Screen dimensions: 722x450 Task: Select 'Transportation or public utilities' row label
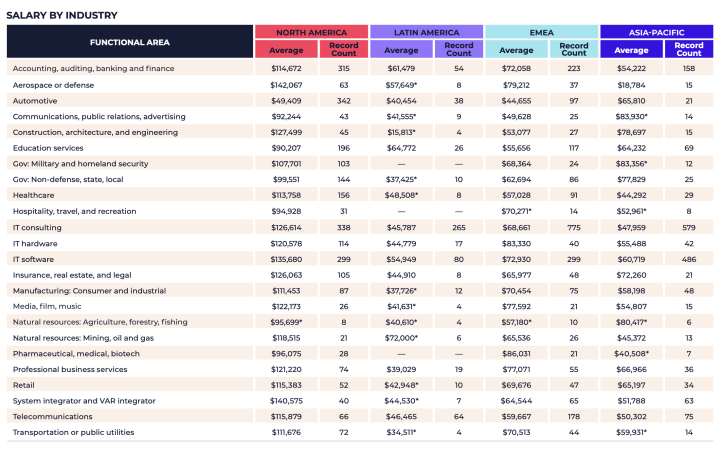(x=76, y=433)
